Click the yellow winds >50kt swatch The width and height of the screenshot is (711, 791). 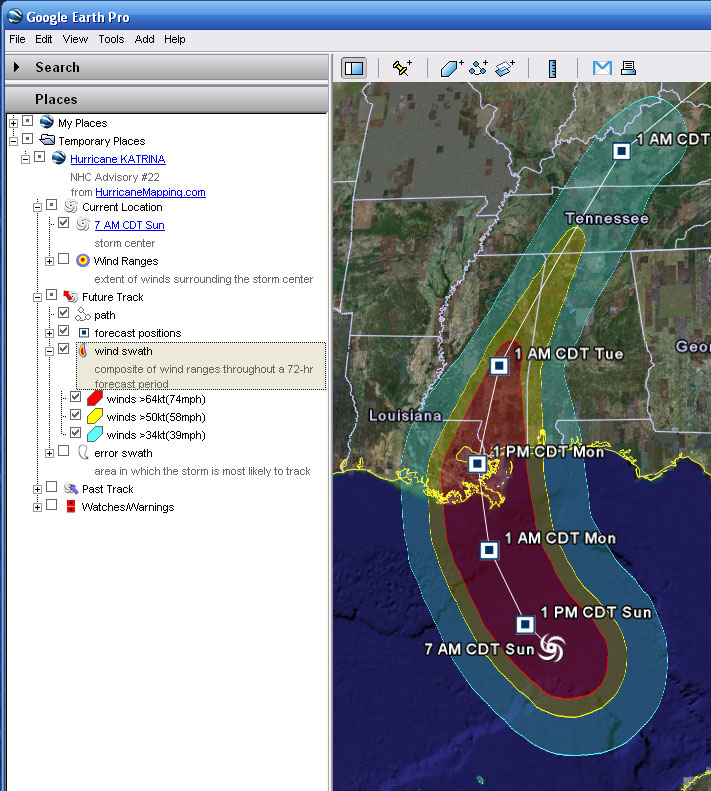94,416
